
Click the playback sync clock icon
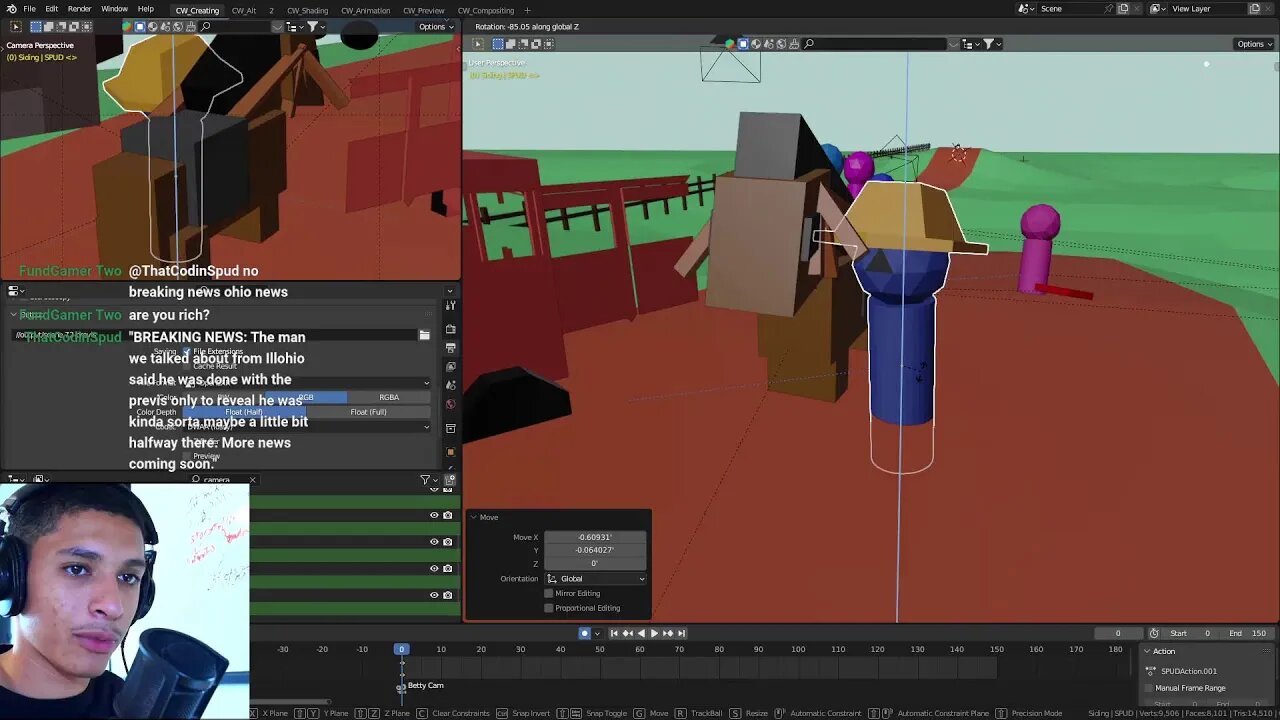(1154, 633)
